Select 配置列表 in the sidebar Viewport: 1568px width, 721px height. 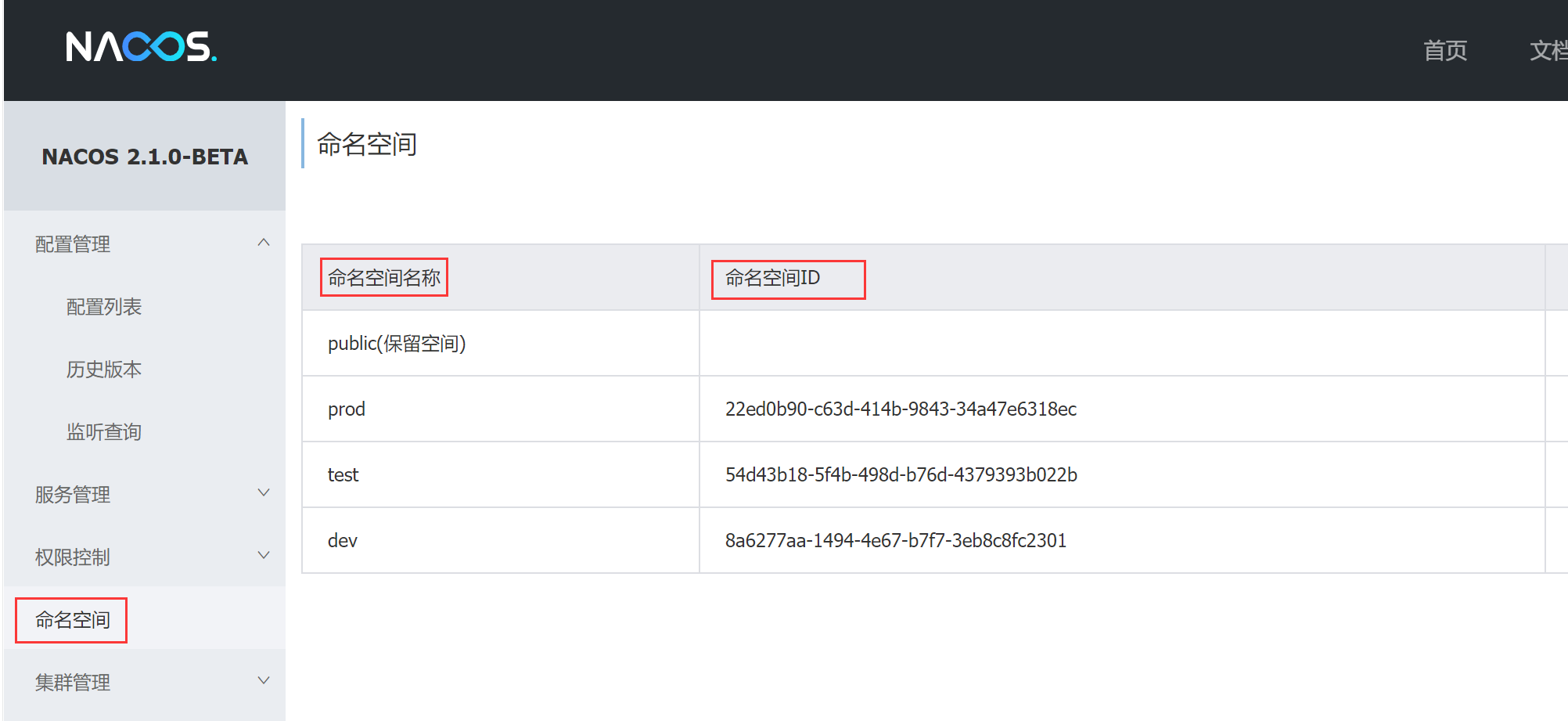tap(105, 307)
